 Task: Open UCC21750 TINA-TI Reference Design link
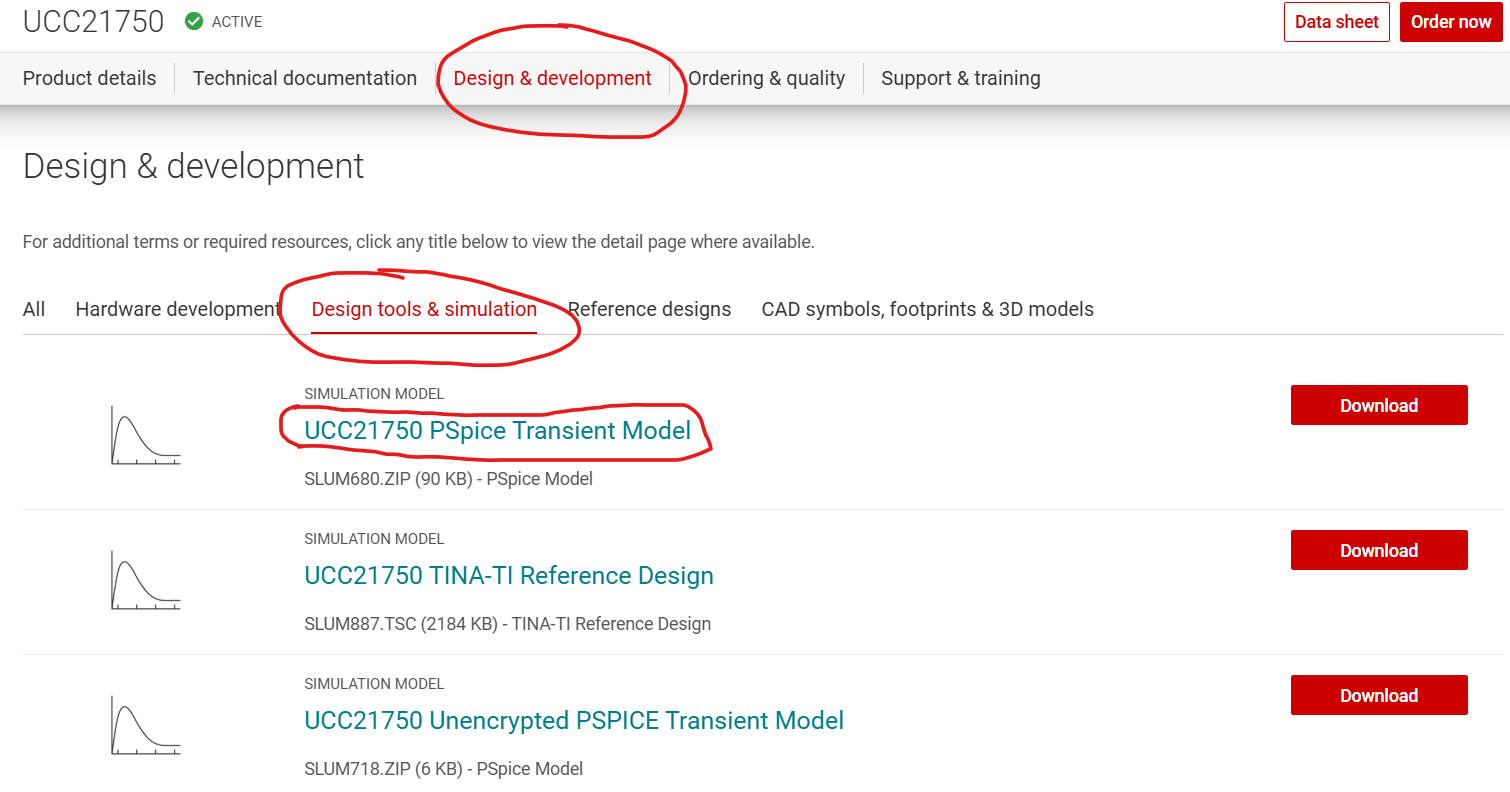tap(509, 575)
